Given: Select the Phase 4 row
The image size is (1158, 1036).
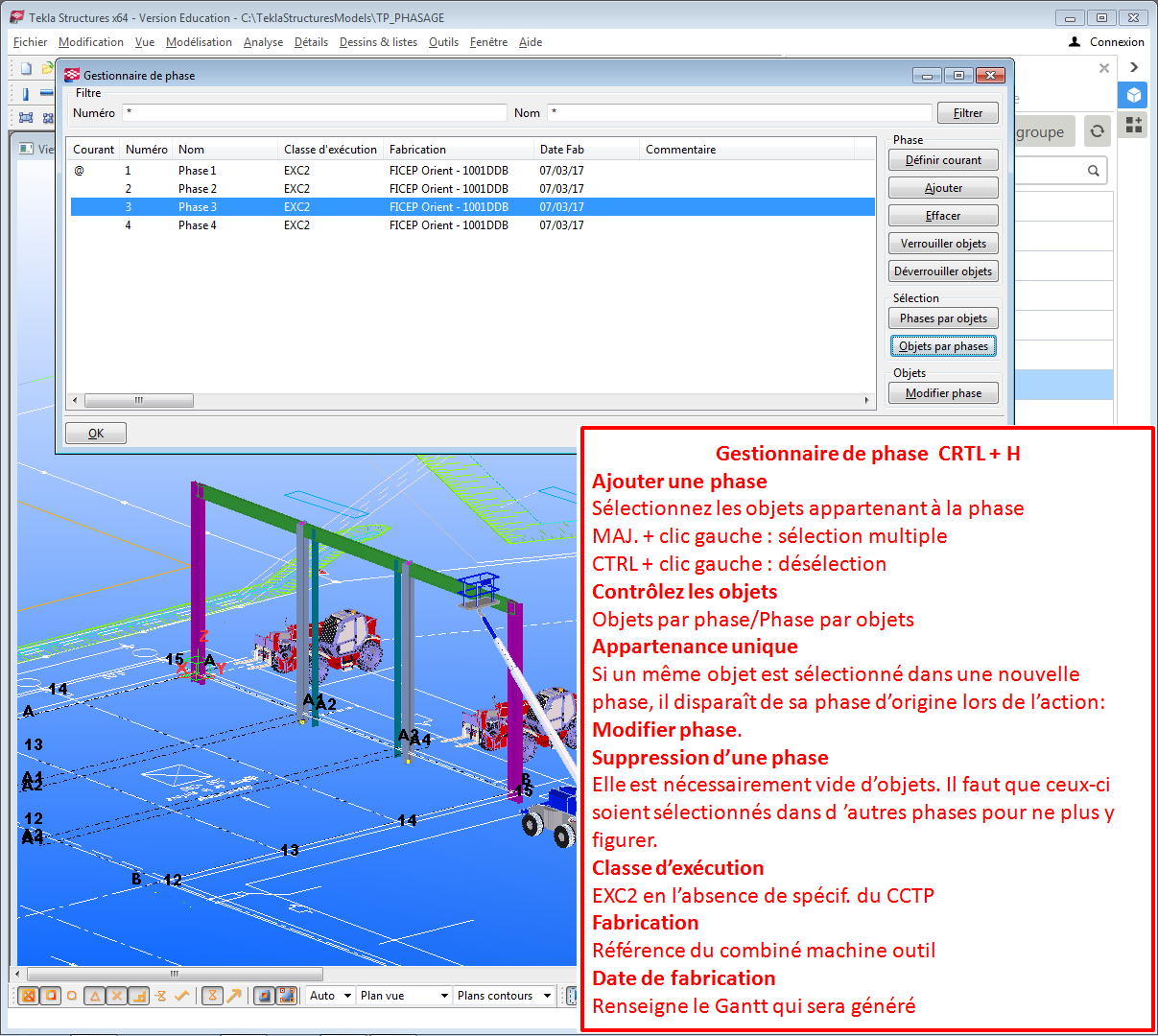Looking at the screenshot, I should click(473, 225).
